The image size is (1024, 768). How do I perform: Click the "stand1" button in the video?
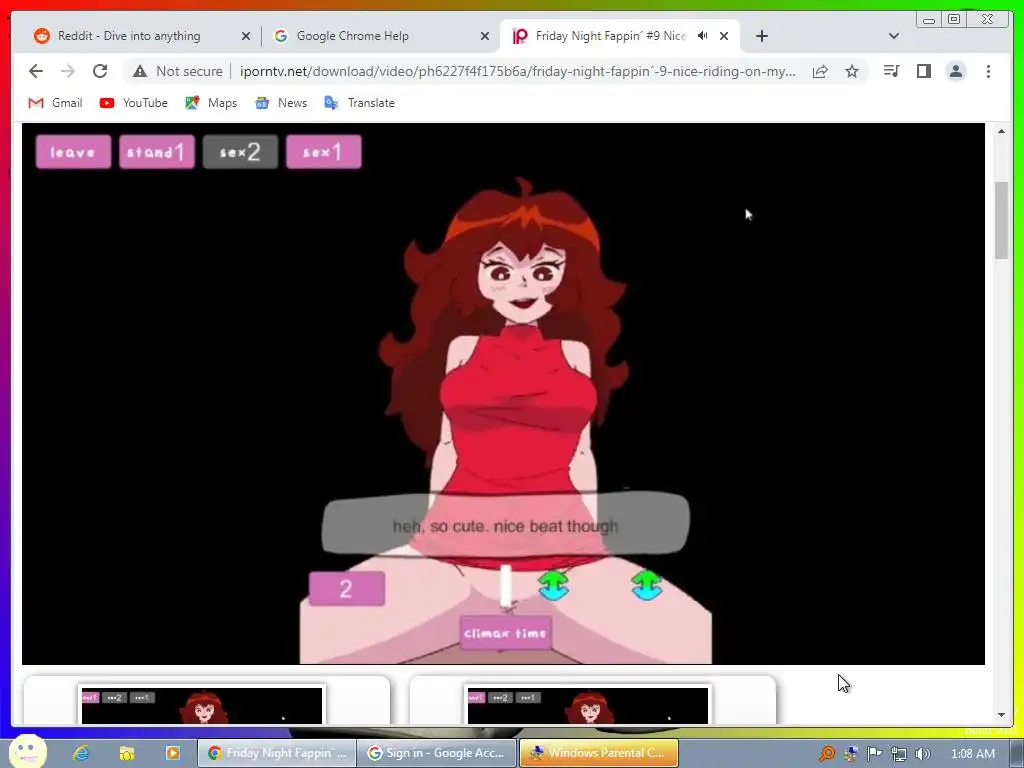(x=157, y=152)
